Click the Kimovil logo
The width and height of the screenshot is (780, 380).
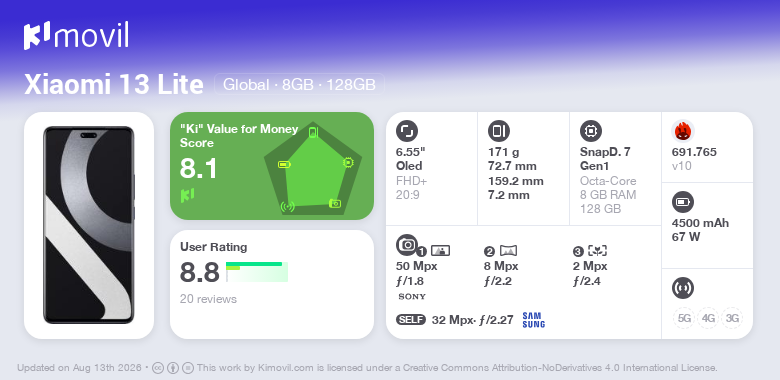[x=76, y=35]
